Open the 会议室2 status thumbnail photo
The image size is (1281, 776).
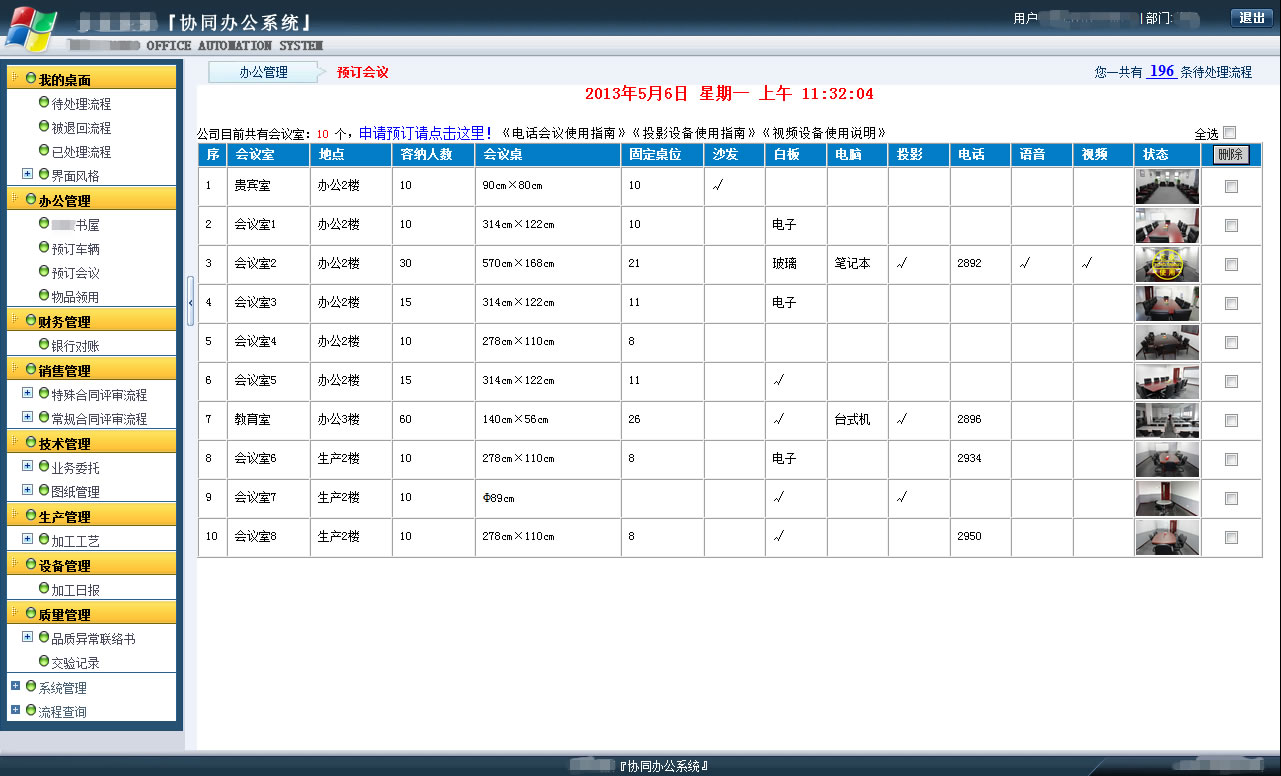point(1167,264)
